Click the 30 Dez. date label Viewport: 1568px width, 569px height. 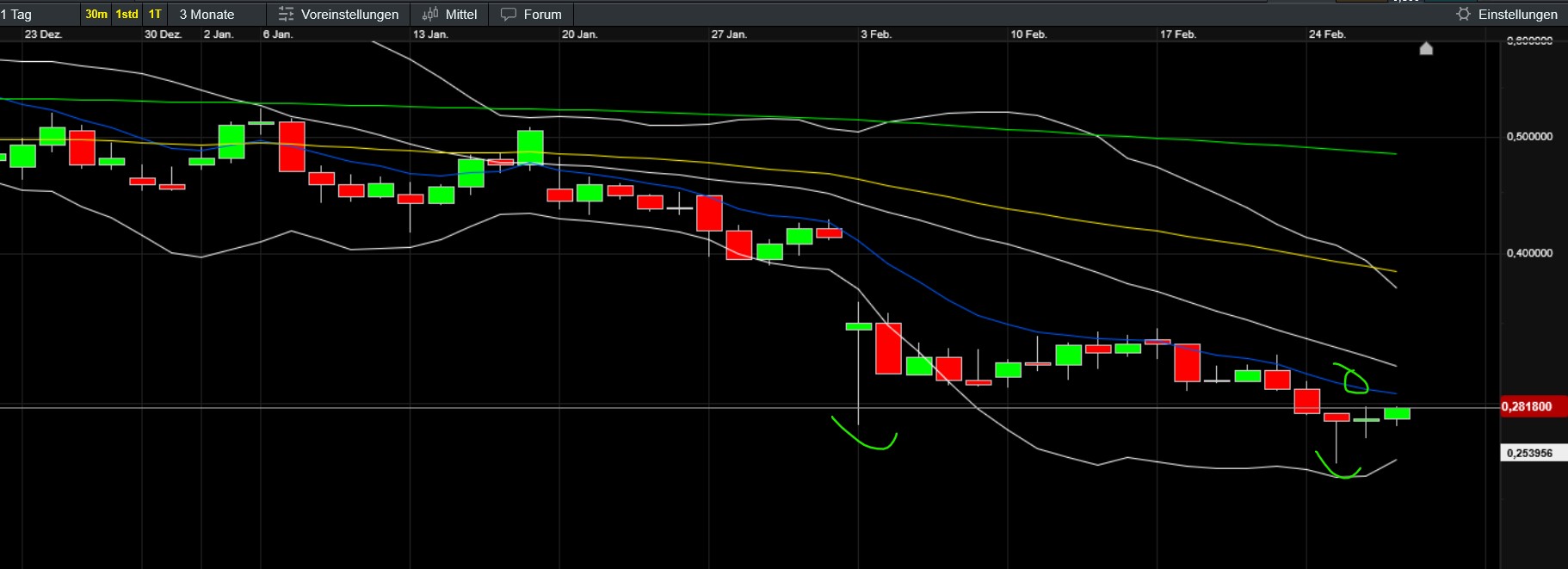163,34
